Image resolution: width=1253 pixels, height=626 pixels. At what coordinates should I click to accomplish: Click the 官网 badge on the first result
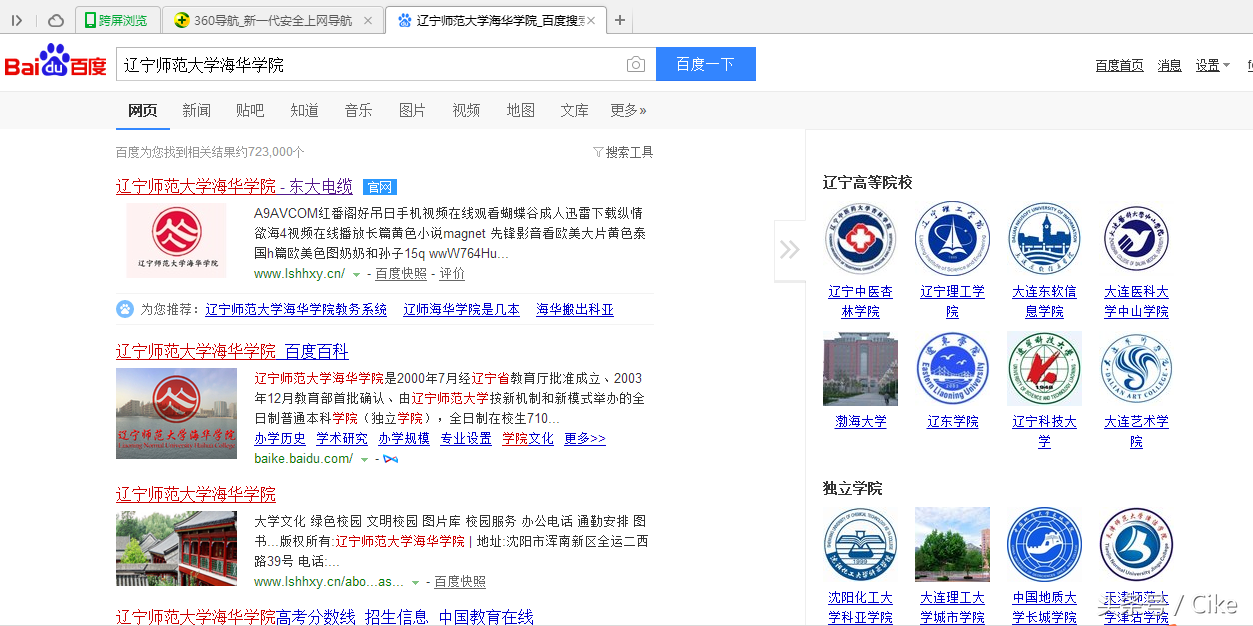point(379,187)
